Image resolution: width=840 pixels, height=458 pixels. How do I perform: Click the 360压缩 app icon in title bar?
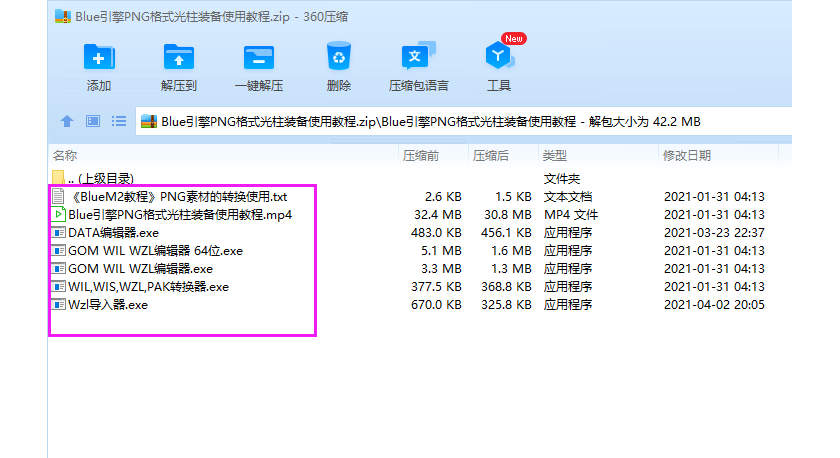coord(63,17)
